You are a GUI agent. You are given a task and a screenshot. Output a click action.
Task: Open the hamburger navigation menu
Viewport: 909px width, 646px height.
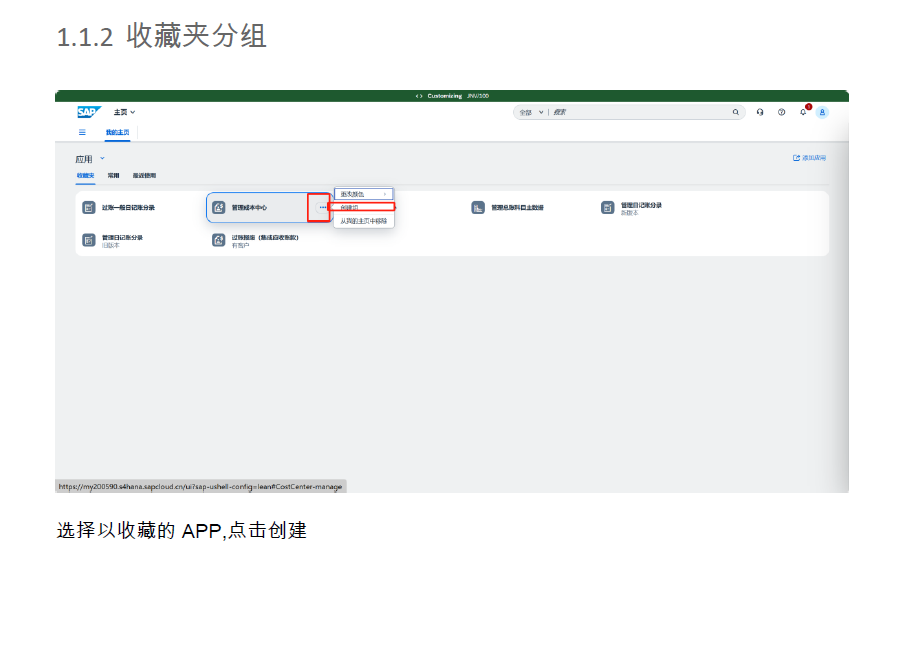point(82,132)
